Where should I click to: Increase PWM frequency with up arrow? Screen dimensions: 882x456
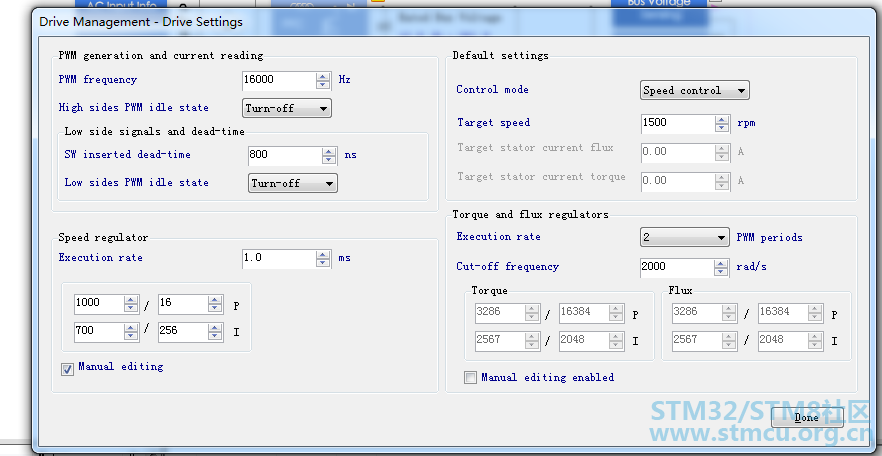coord(323,76)
